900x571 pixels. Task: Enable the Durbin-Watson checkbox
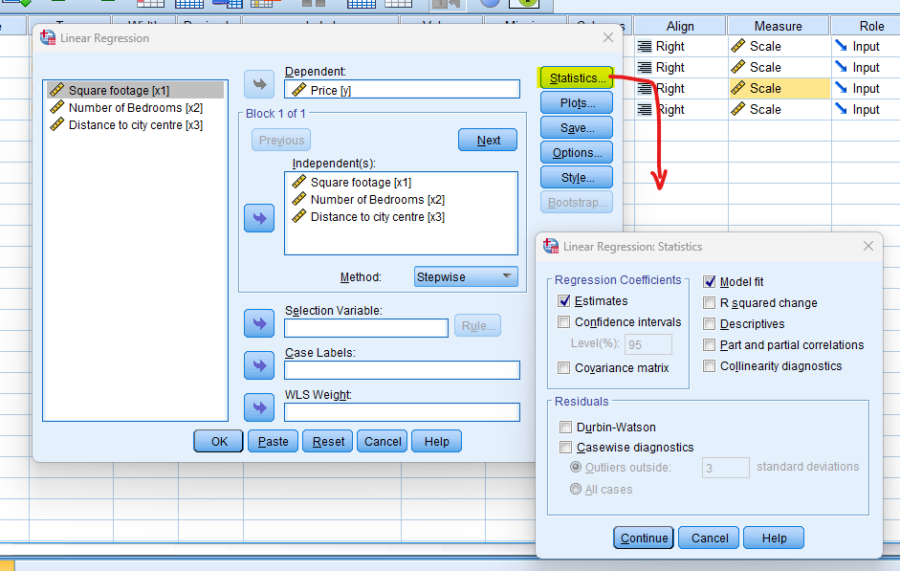coord(567,427)
